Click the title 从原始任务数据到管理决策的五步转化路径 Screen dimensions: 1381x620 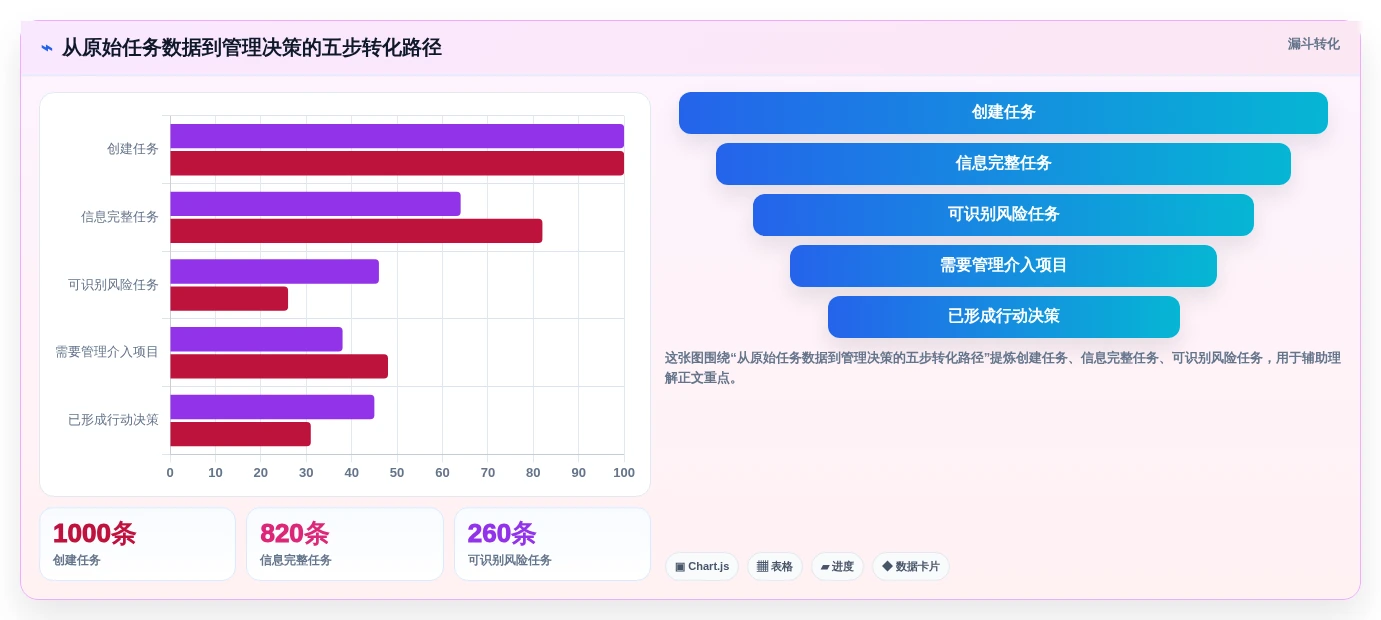click(251, 48)
